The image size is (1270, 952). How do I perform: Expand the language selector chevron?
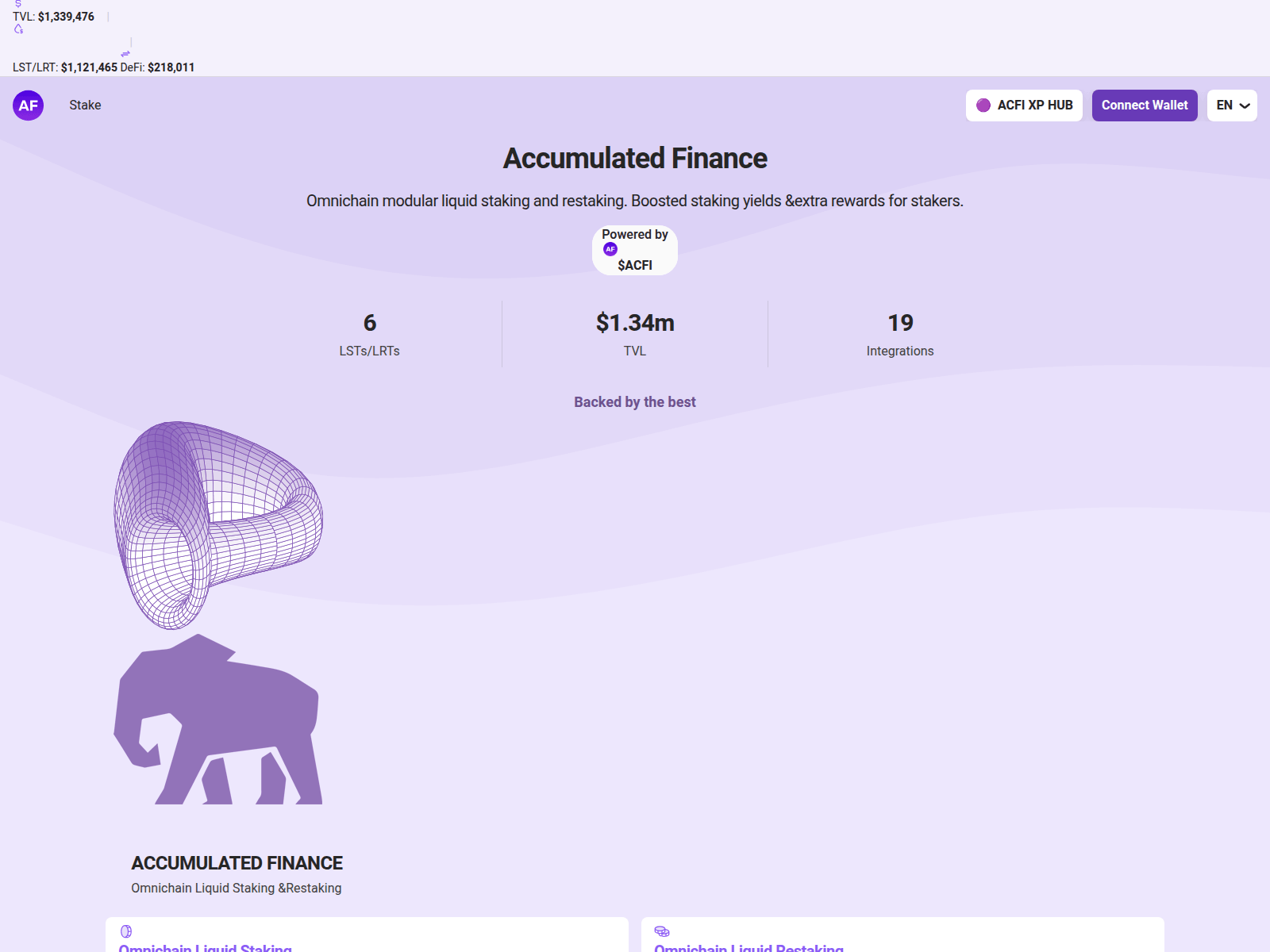coord(1243,106)
